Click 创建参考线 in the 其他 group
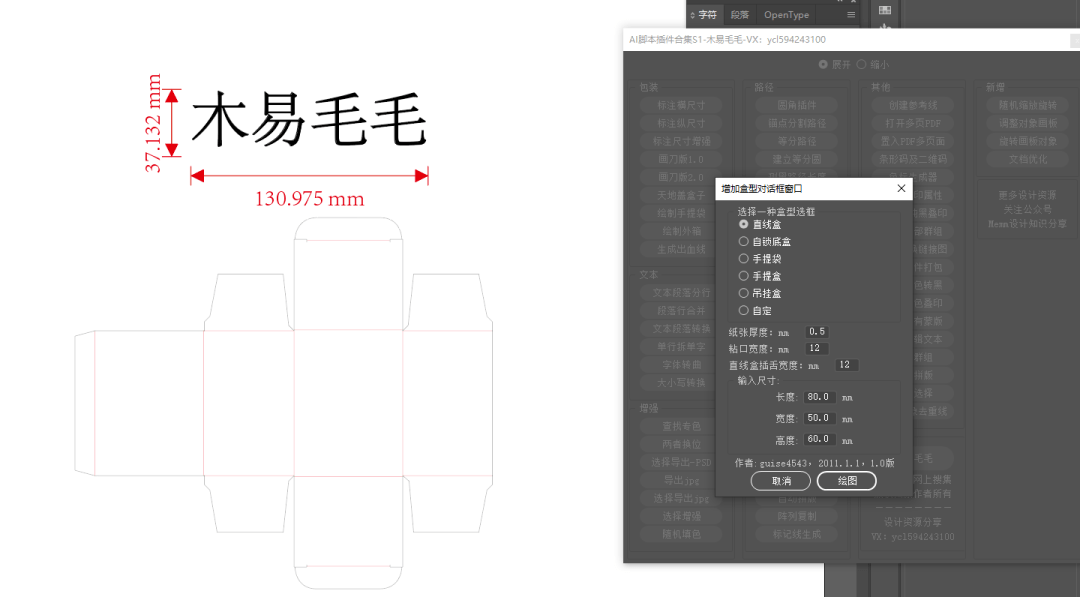This screenshot has height=597, width=1080. tap(913, 105)
